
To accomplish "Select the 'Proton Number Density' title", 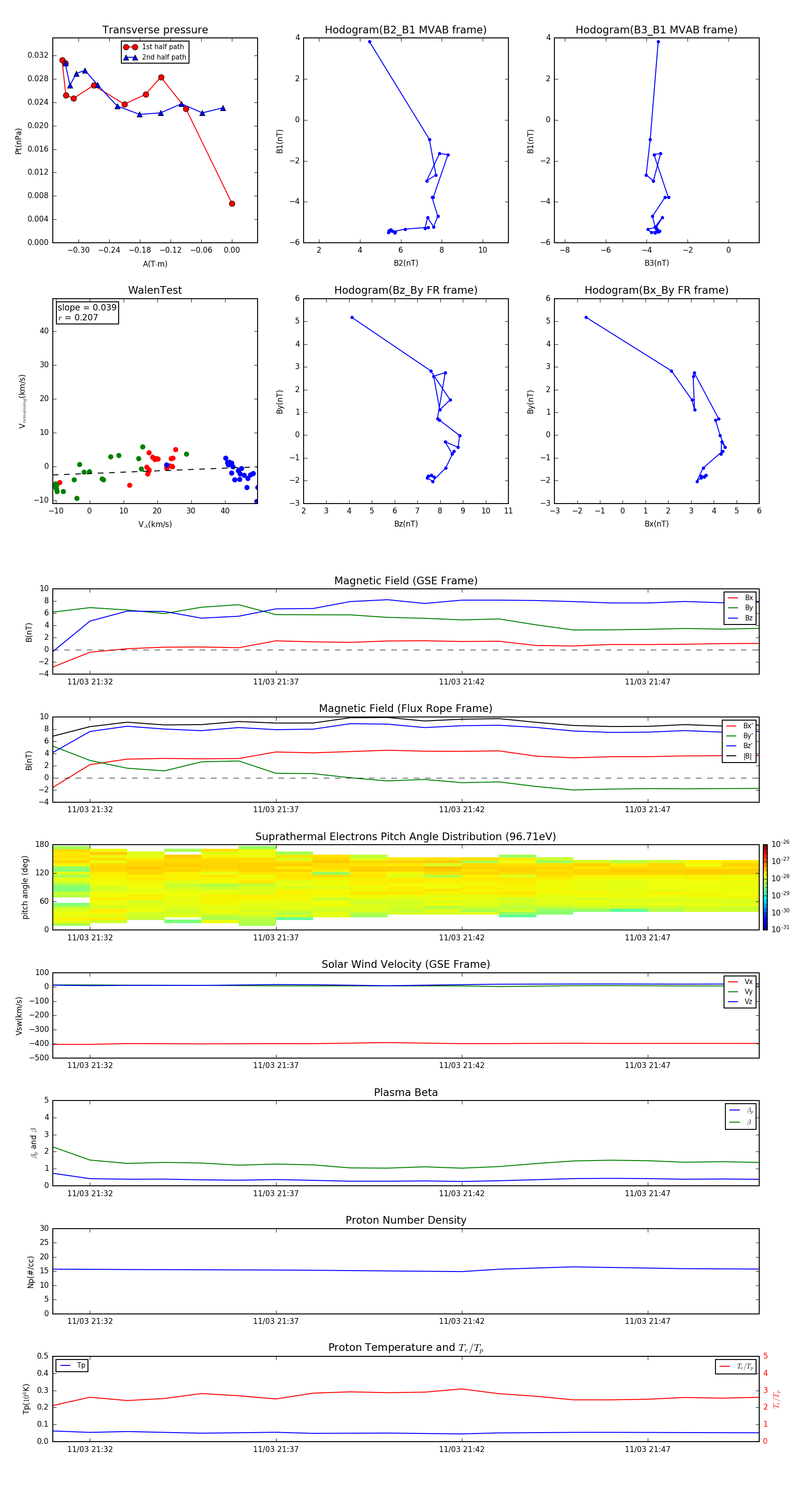I will point(406,1220).
